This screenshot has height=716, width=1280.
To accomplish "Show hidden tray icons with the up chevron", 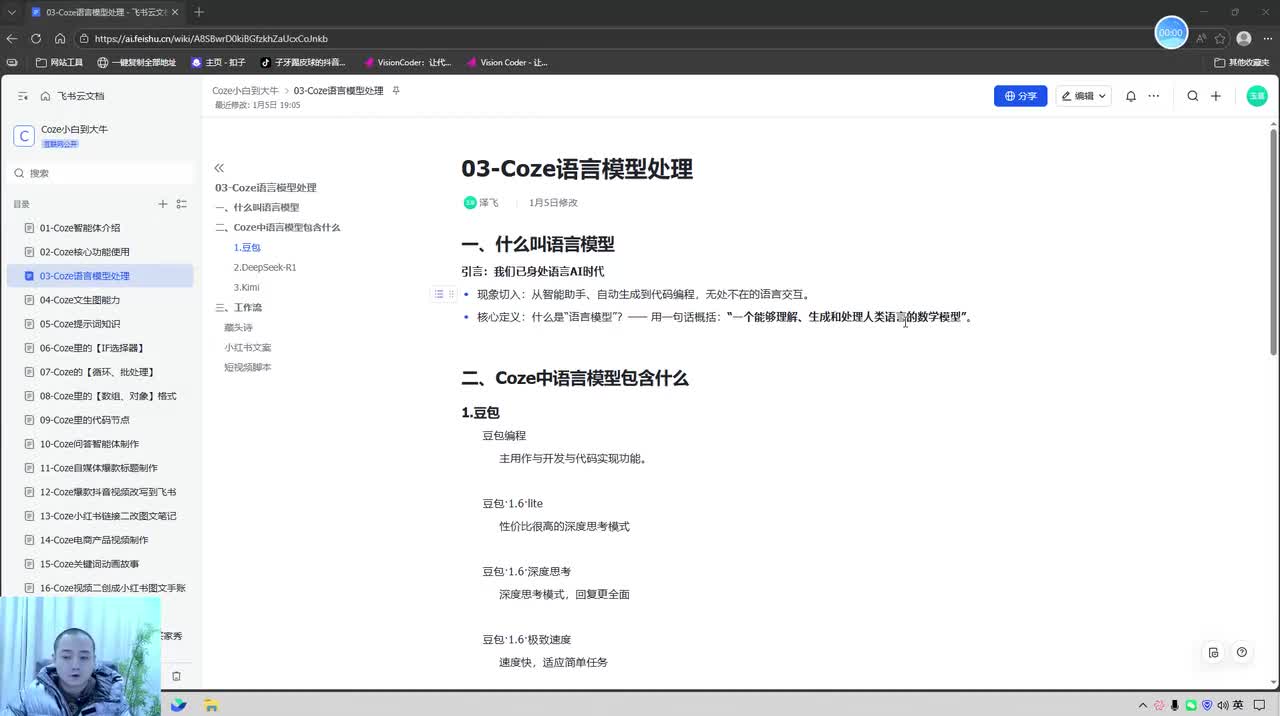I will point(1144,705).
